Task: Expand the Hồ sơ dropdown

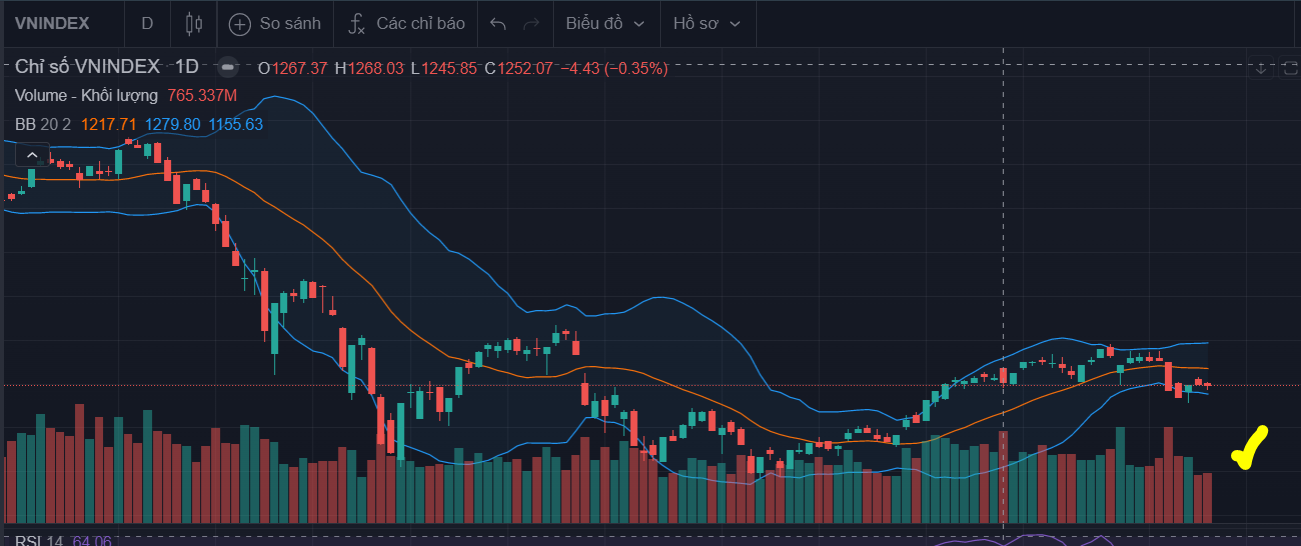Action: (707, 23)
